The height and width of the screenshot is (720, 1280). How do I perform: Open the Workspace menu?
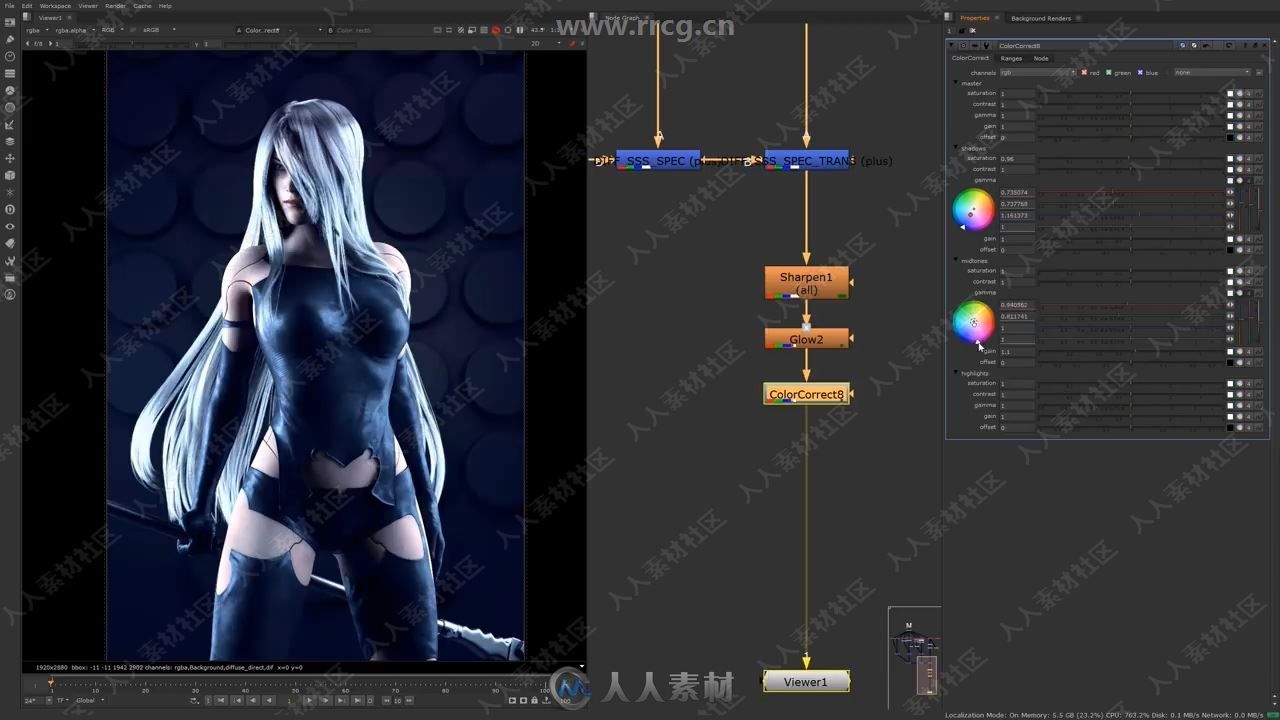pyautogui.click(x=55, y=6)
